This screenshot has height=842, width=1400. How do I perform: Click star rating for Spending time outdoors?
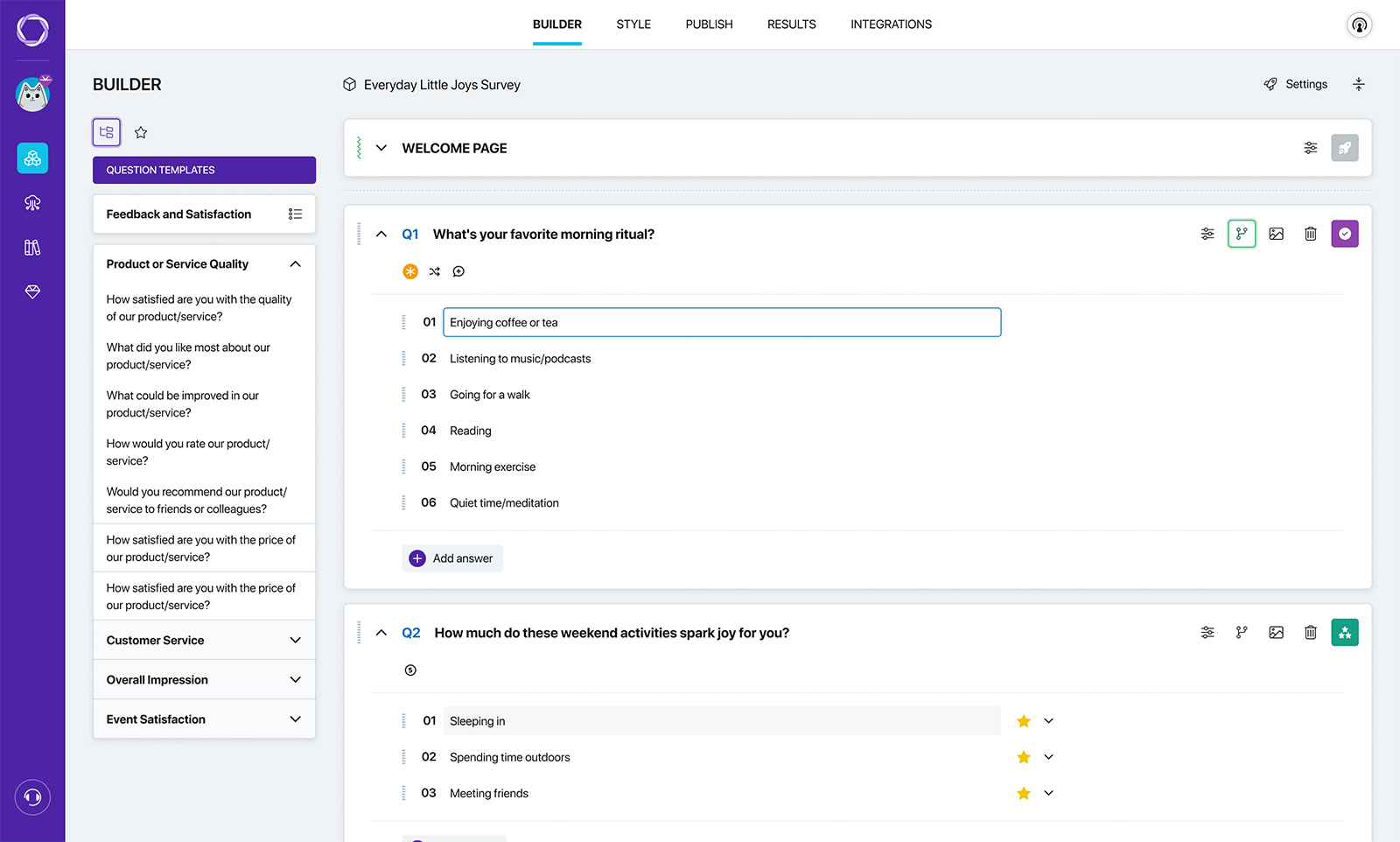[1023, 757]
